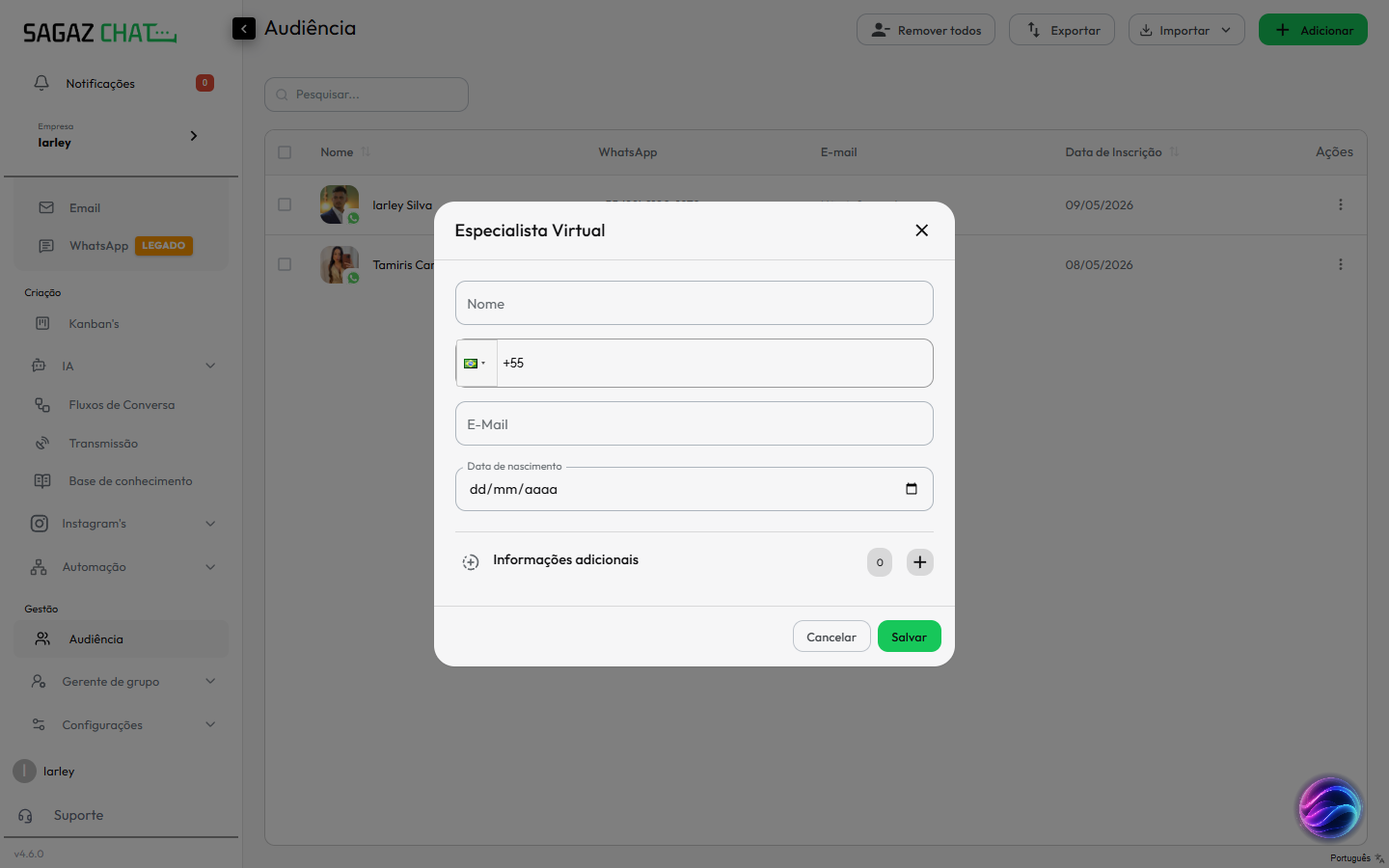Expand Gerente de grupo chevron

tap(210, 681)
